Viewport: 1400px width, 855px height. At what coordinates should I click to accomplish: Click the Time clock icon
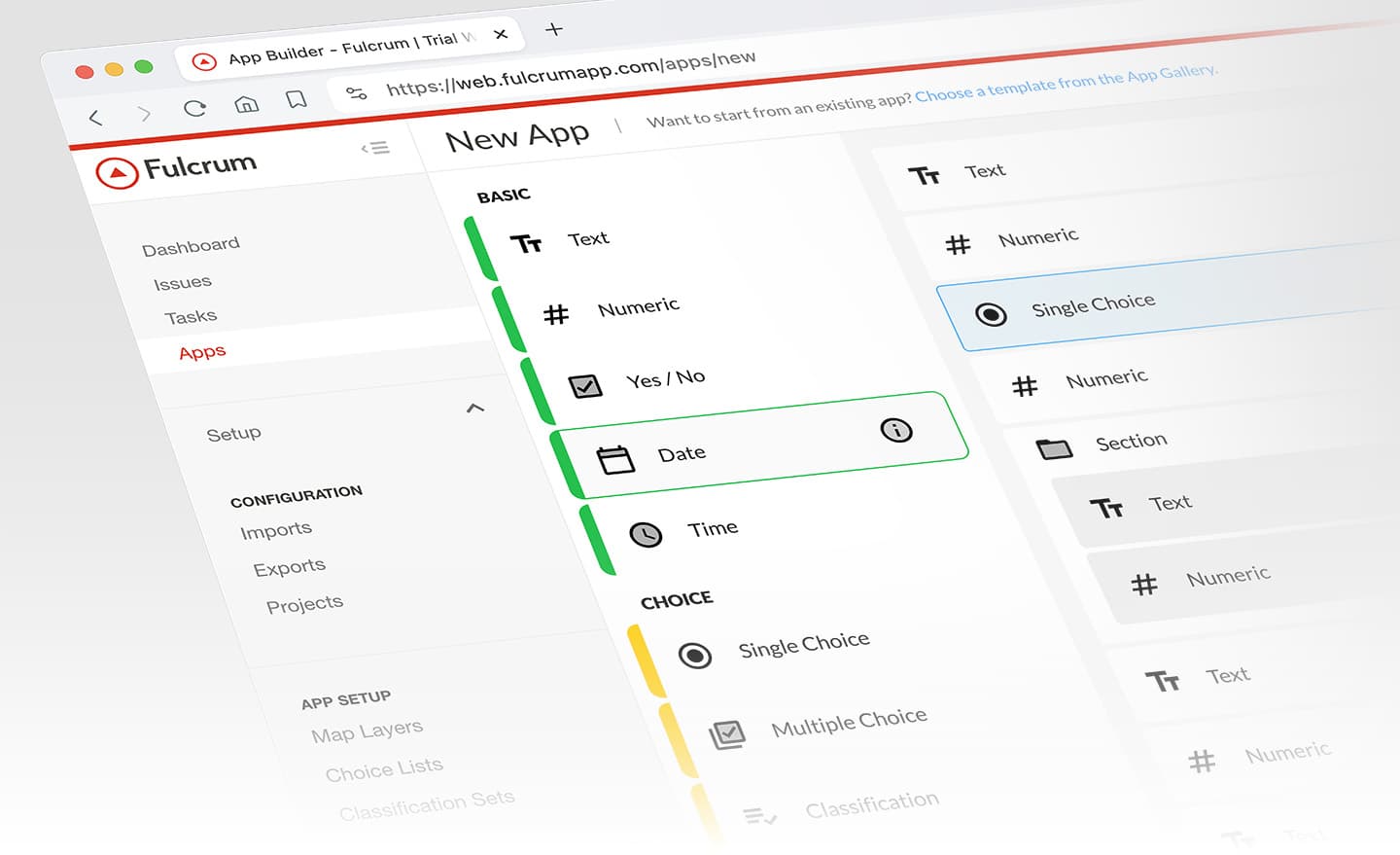pos(646,534)
